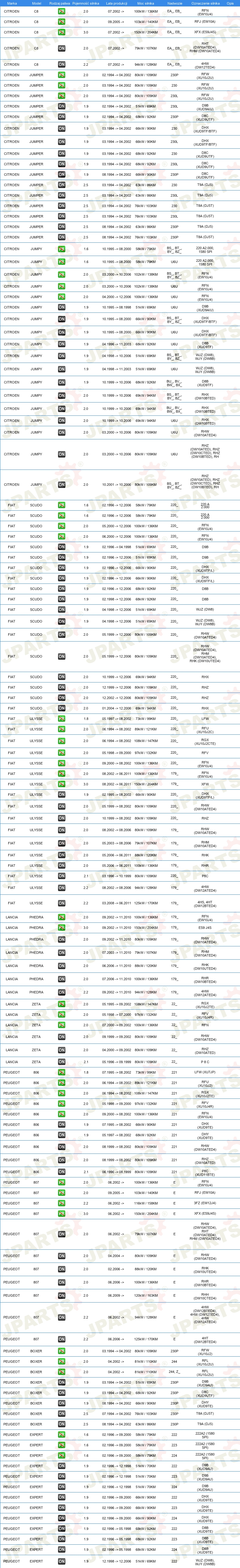Click petrol icon in Peugeot Boxer 244, Z_ row
This screenshot has width=240, height=1568.
[61, 1372]
